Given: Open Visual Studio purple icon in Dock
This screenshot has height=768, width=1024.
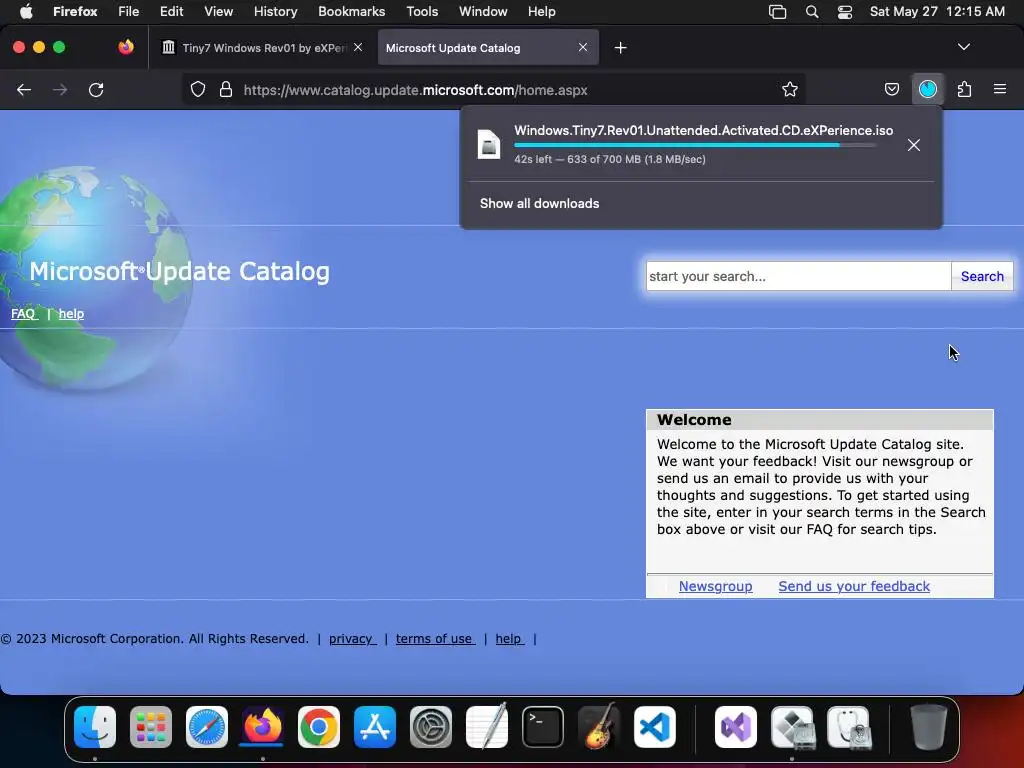Looking at the screenshot, I should coord(736,727).
